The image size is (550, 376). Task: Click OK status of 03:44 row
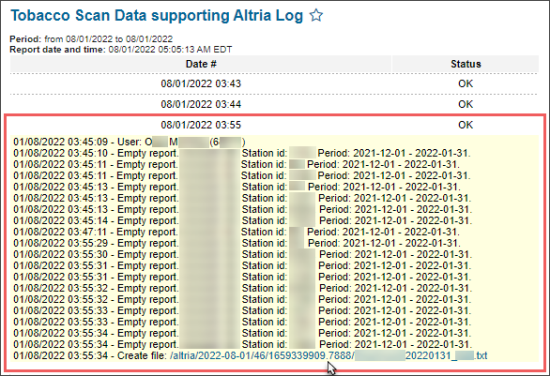click(465, 104)
